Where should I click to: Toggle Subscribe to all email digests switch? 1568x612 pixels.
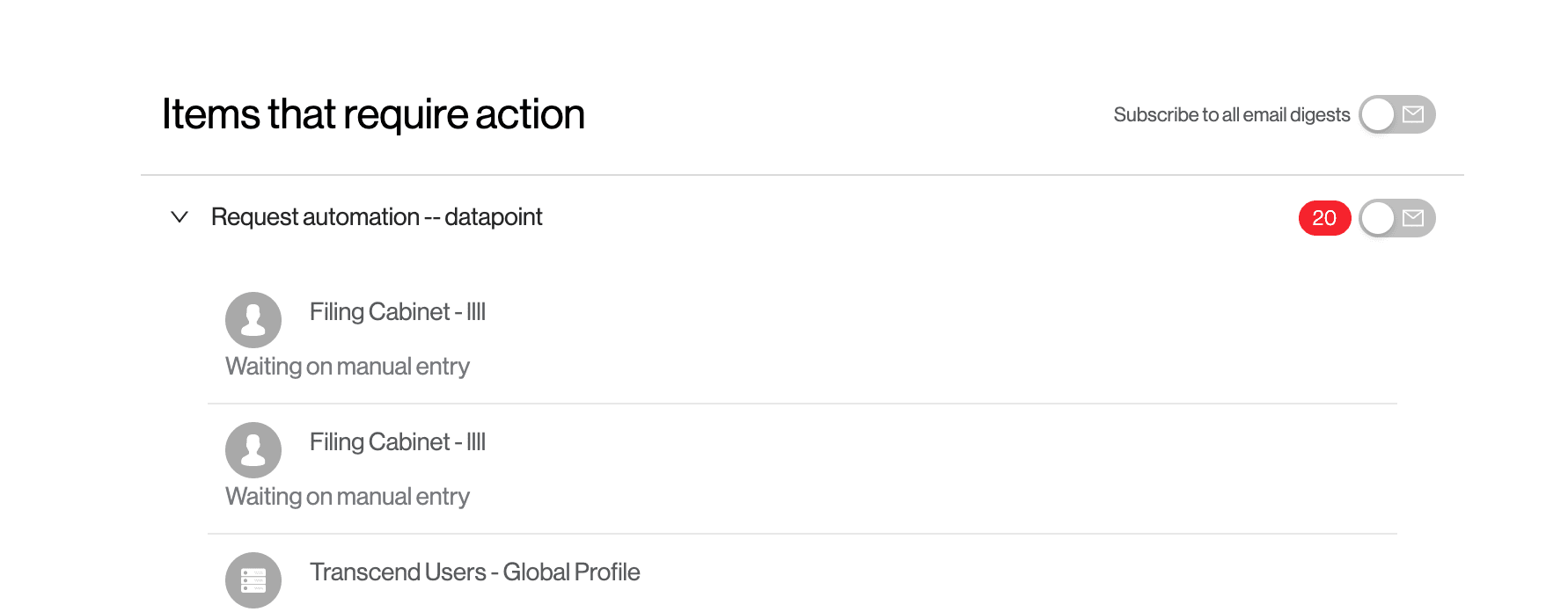coord(1396,114)
